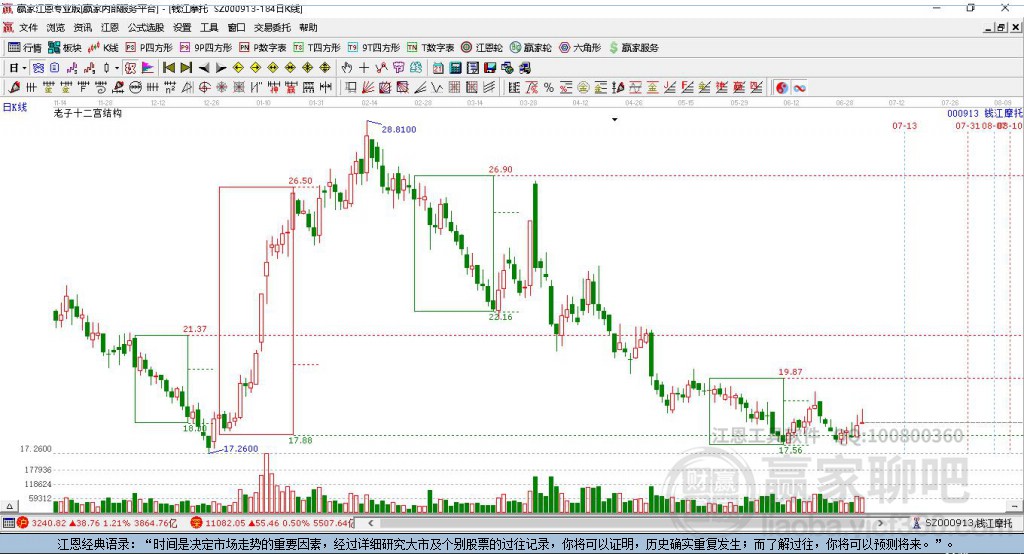Toggle the highlighted icon right of 日 dropdown
This screenshot has width=1024, height=554.
point(38,68)
